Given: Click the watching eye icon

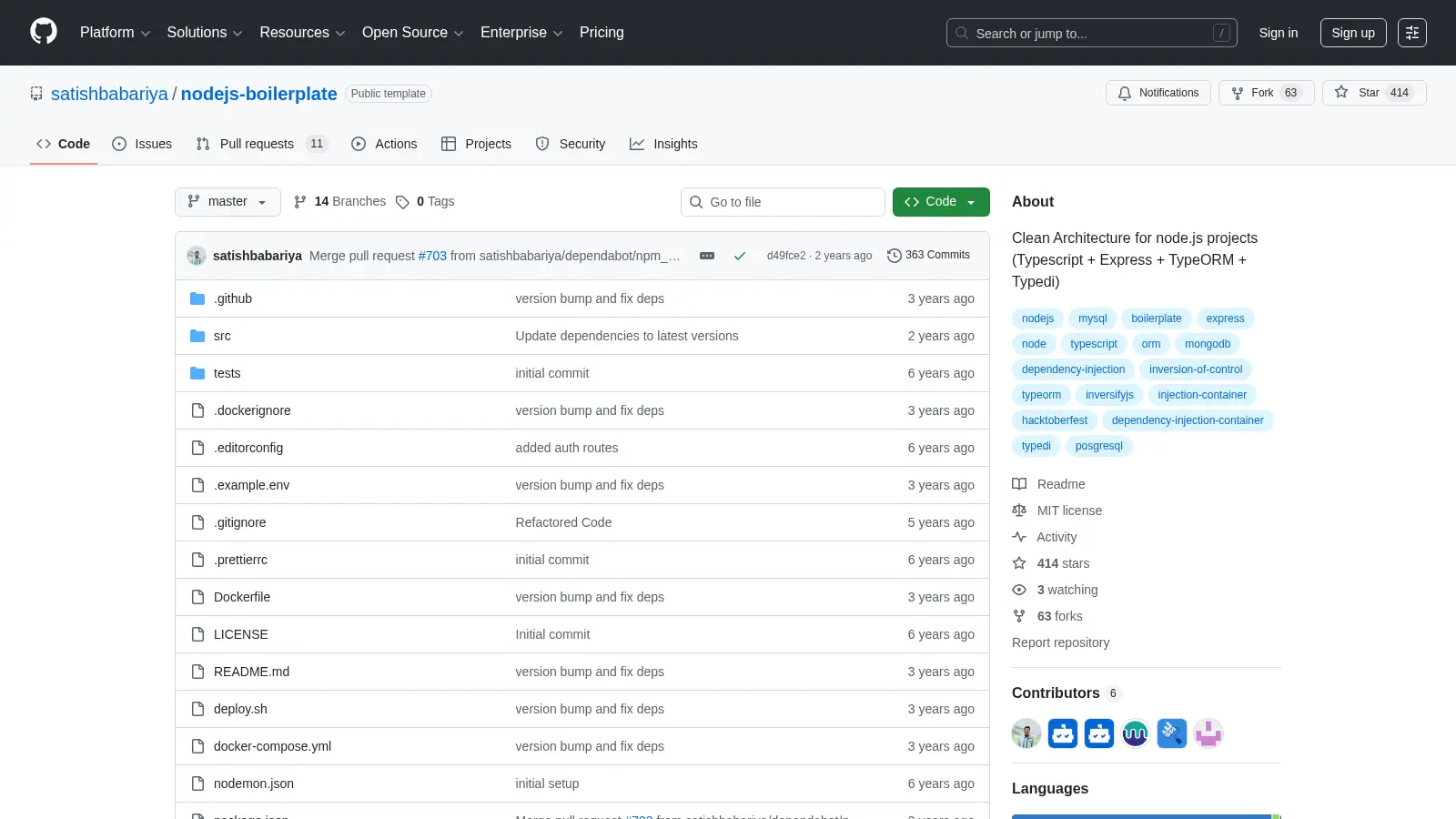Looking at the screenshot, I should click(x=1019, y=590).
